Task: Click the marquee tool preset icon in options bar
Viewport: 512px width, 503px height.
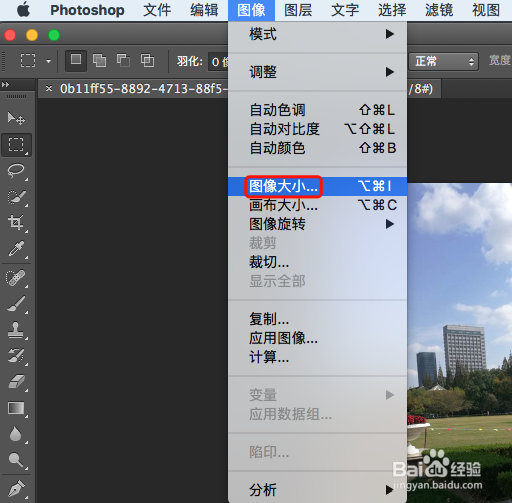Action: 28,61
